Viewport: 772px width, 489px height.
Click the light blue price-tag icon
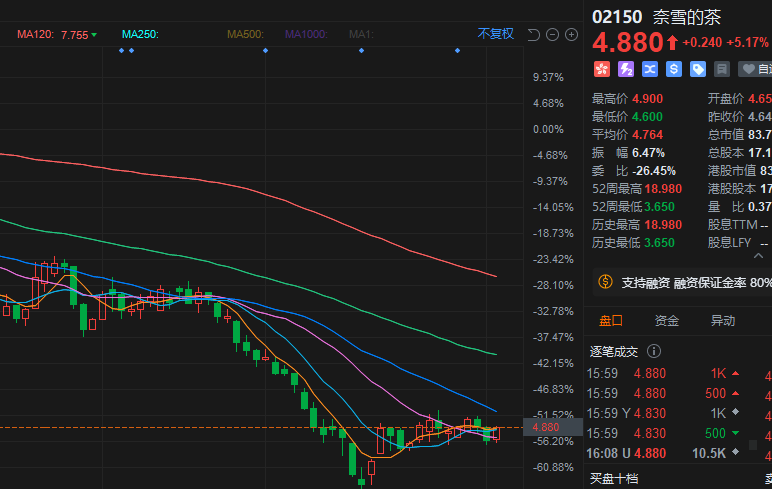tap(698, 69)
